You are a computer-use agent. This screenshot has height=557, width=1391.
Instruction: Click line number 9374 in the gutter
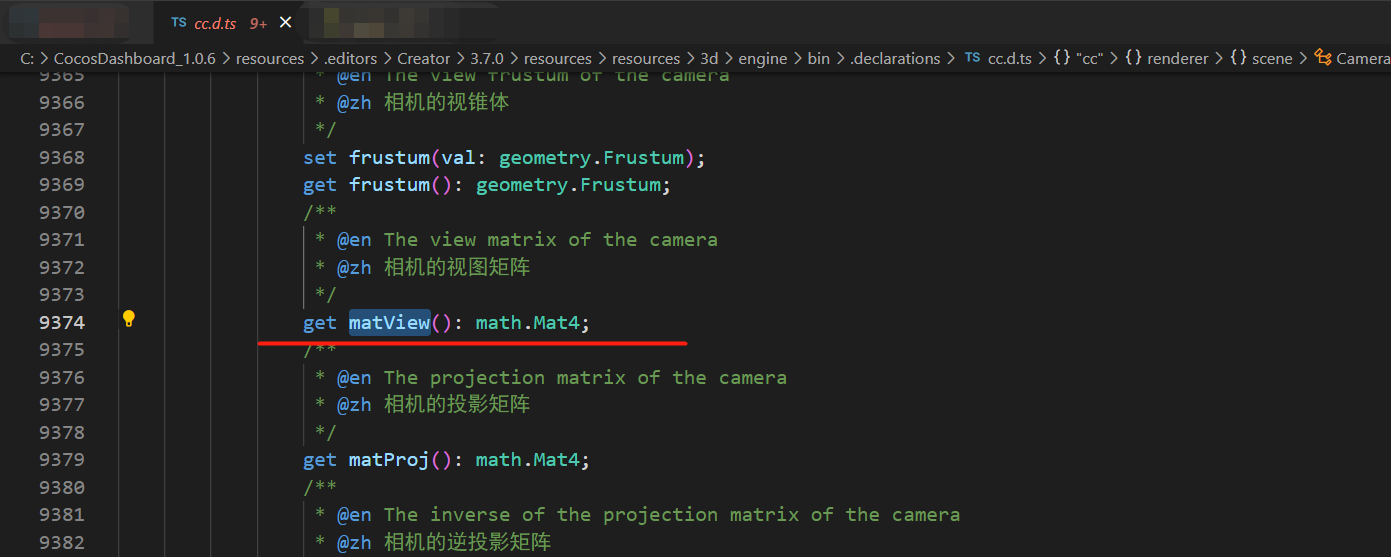pos(62,322)
